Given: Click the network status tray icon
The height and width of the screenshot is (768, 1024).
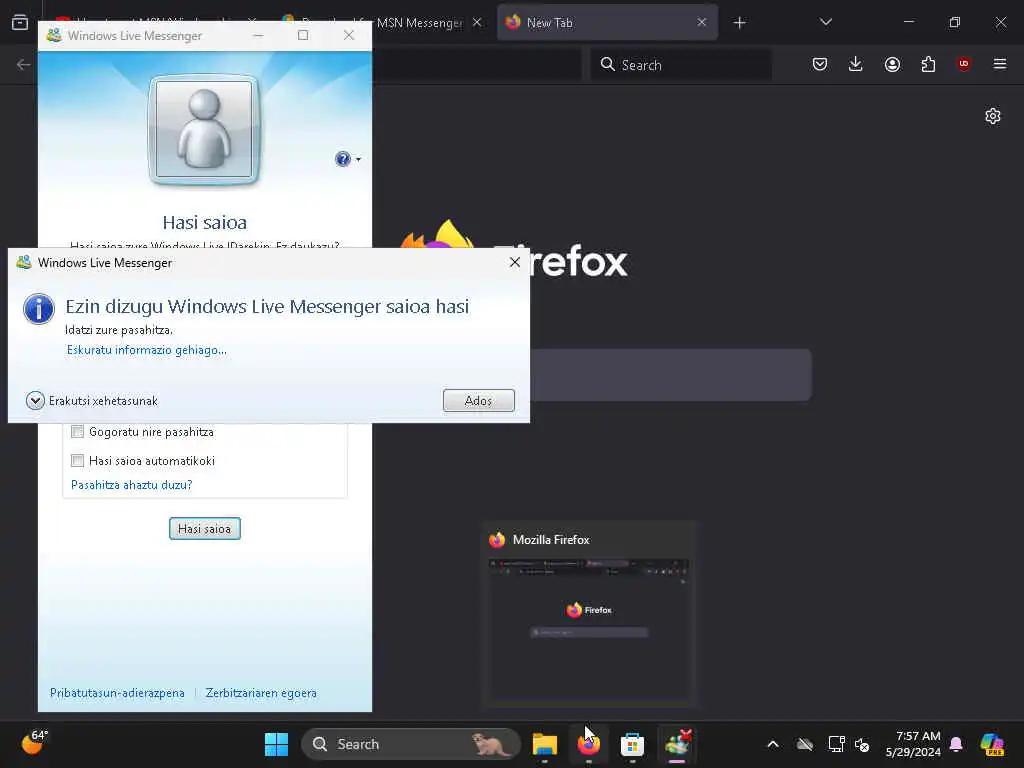Looking at the screenshot, I should pyautogui.click(x=835, y=744).
